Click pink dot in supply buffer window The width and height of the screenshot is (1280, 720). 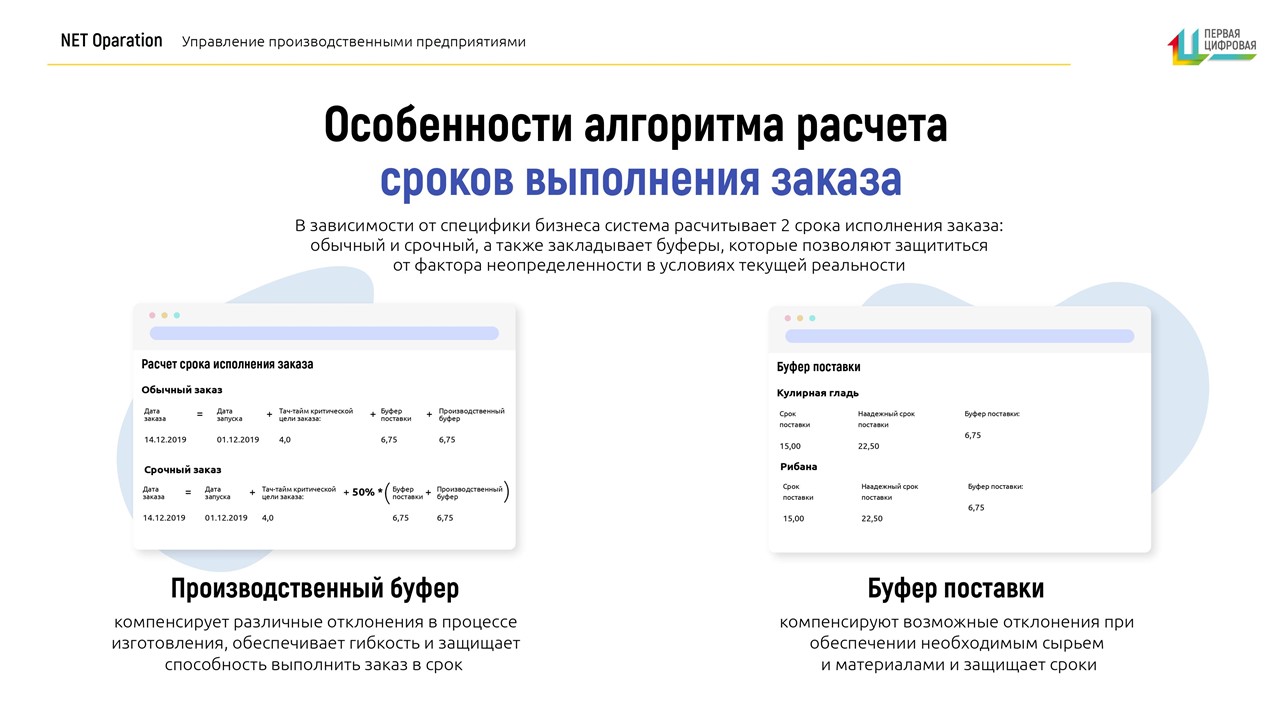tap(788, 318)
